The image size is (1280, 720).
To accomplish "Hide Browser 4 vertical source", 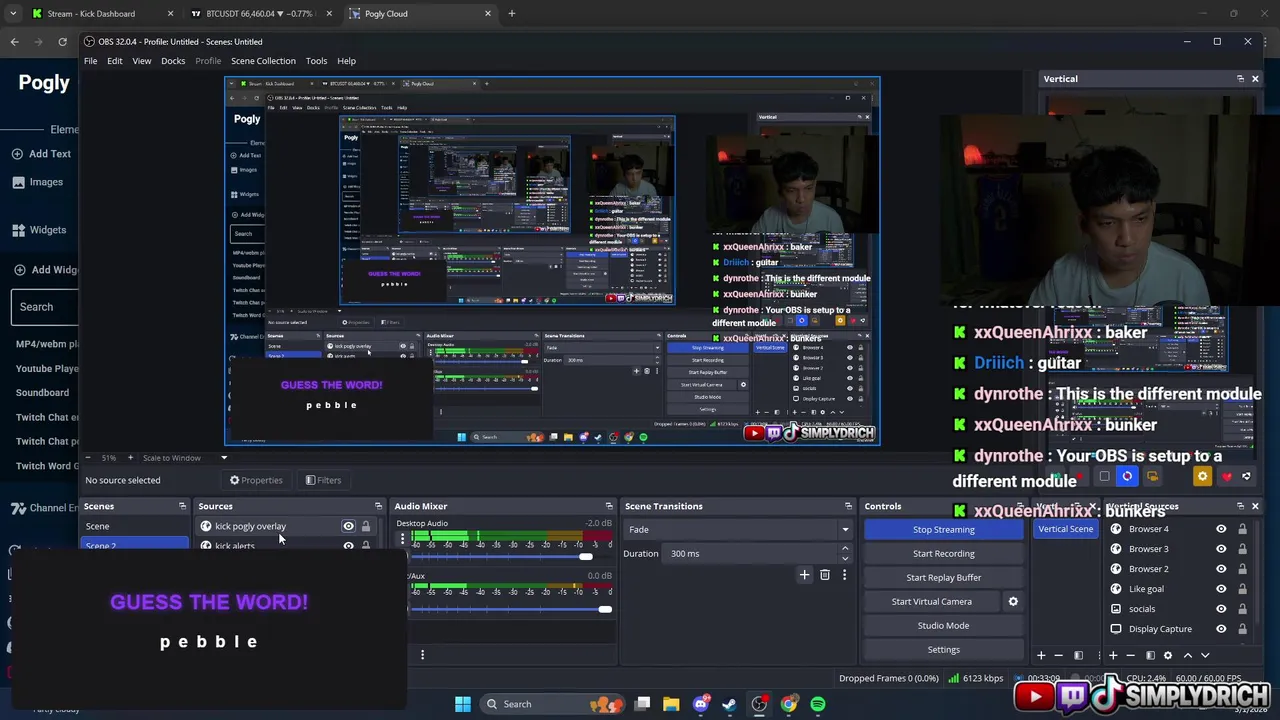I will click(x=1221, y=529).
